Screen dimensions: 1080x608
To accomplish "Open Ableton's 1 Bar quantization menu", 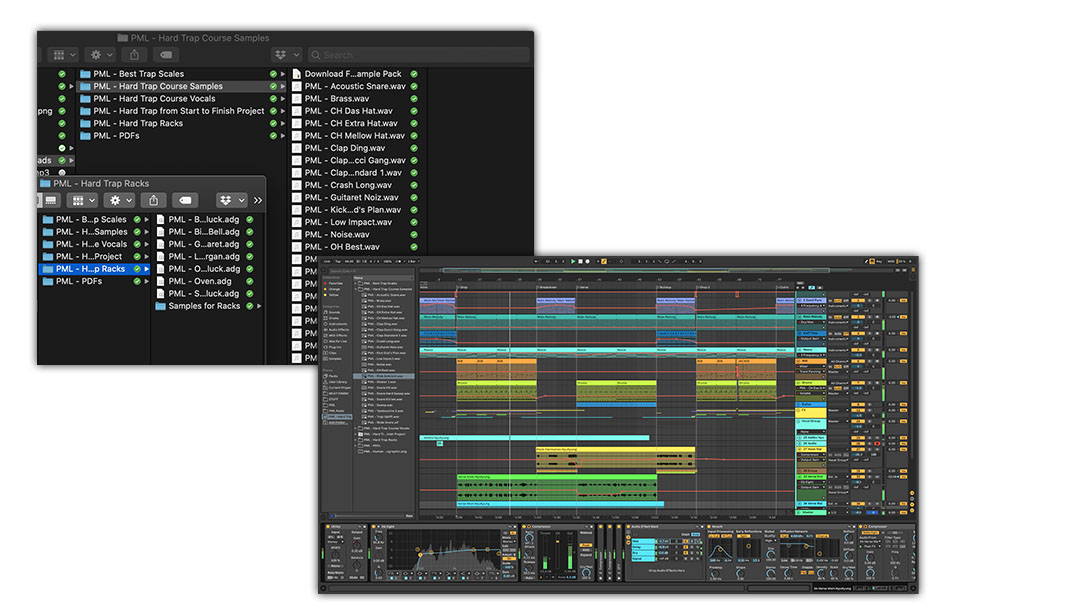I will (x=412, y=262).
